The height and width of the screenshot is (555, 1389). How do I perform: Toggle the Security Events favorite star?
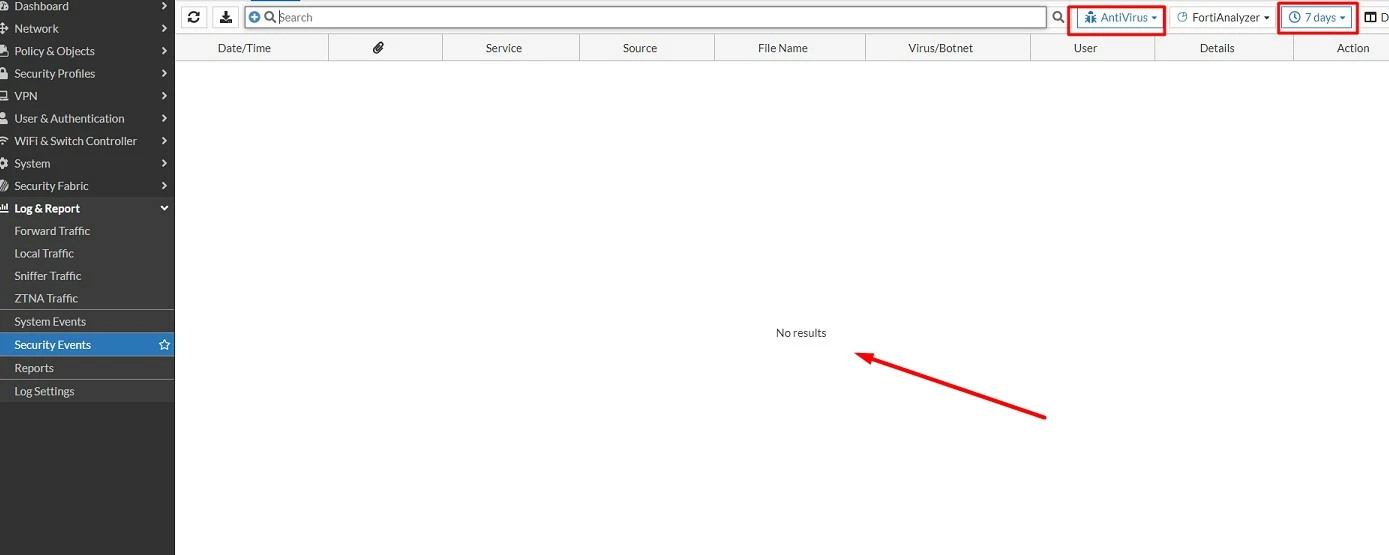(x=165, y=345)
